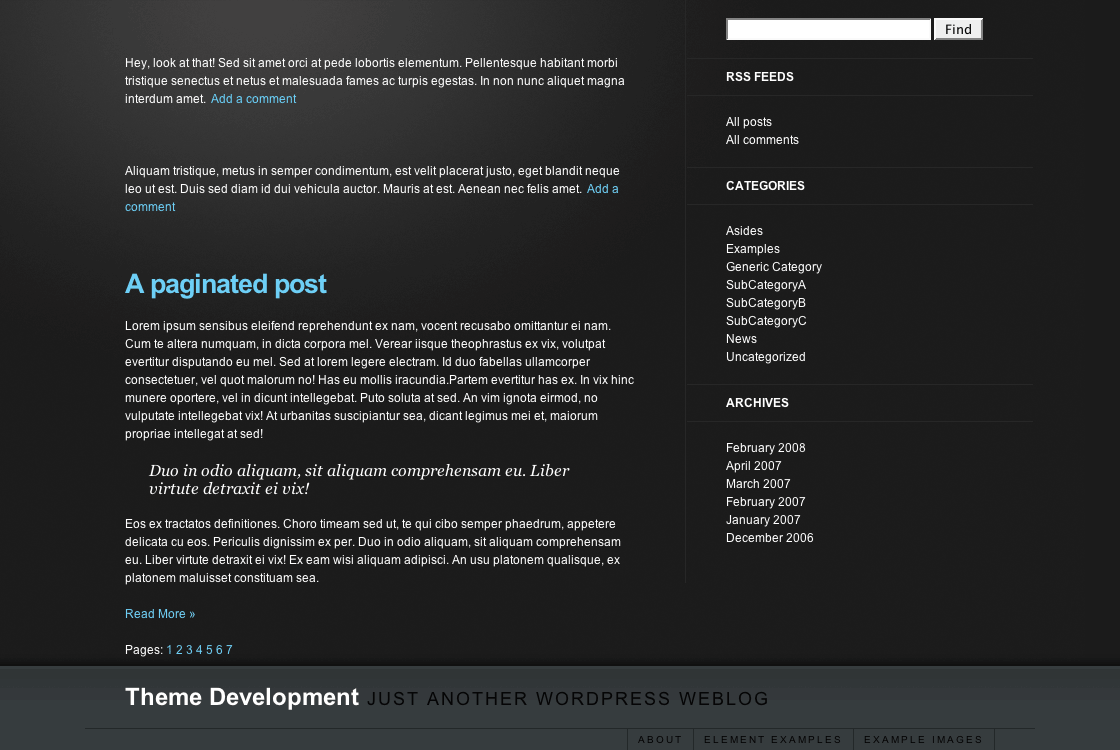Open the Generic Category listing
This screenshot has height=750, width=1120.
tap(773, 266)
